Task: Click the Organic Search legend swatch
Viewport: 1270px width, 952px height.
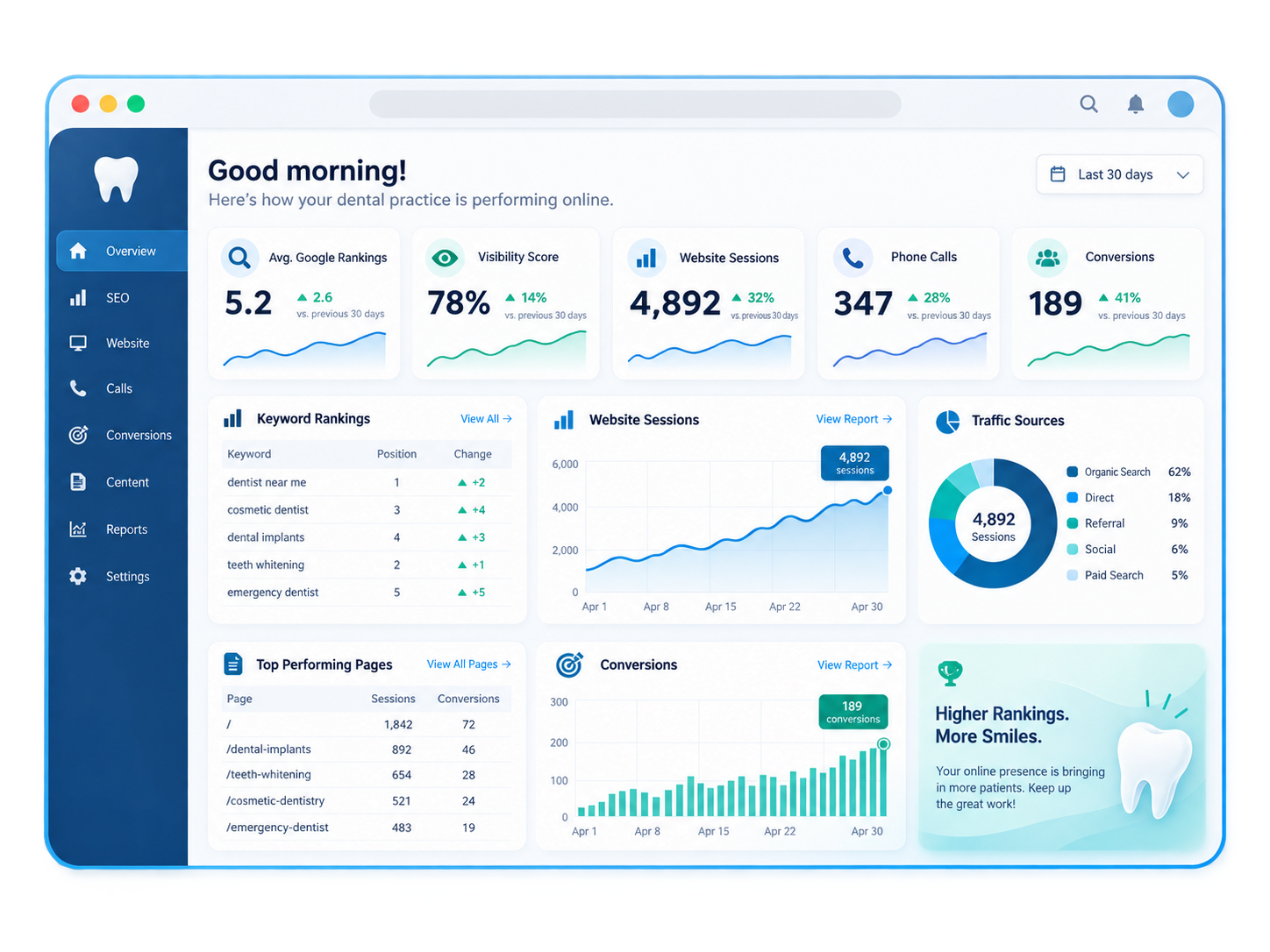Action: pos(1072,472)
